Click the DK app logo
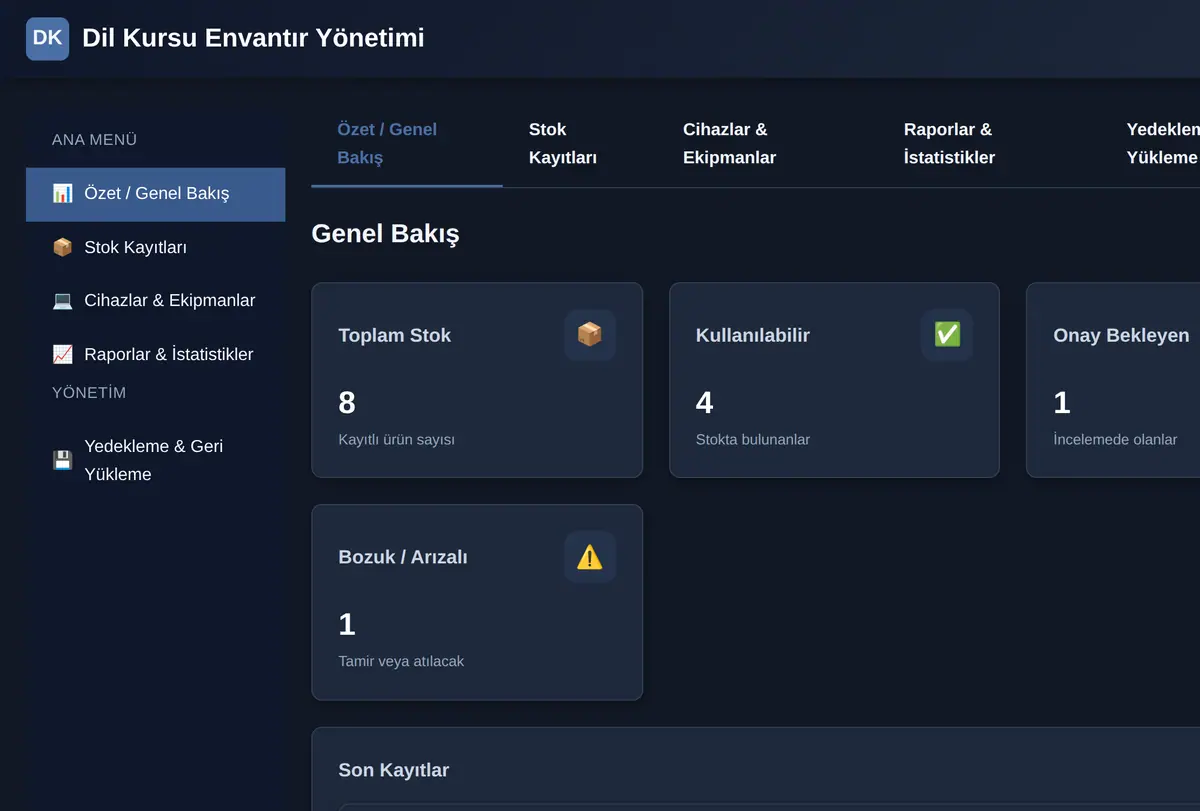Screen dimensions: 1200x811 pos(47,39)
